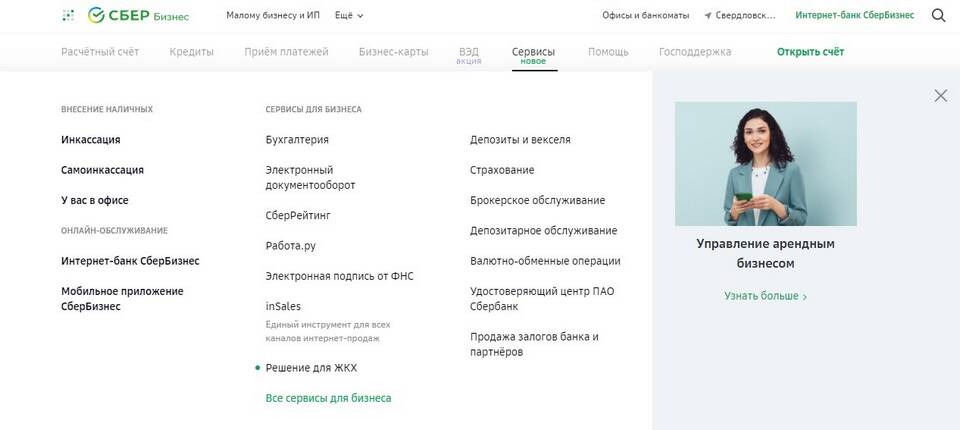Open Решение для ЖКХ
The width and height of the screenshot is (960, 430).
(311, 368)
